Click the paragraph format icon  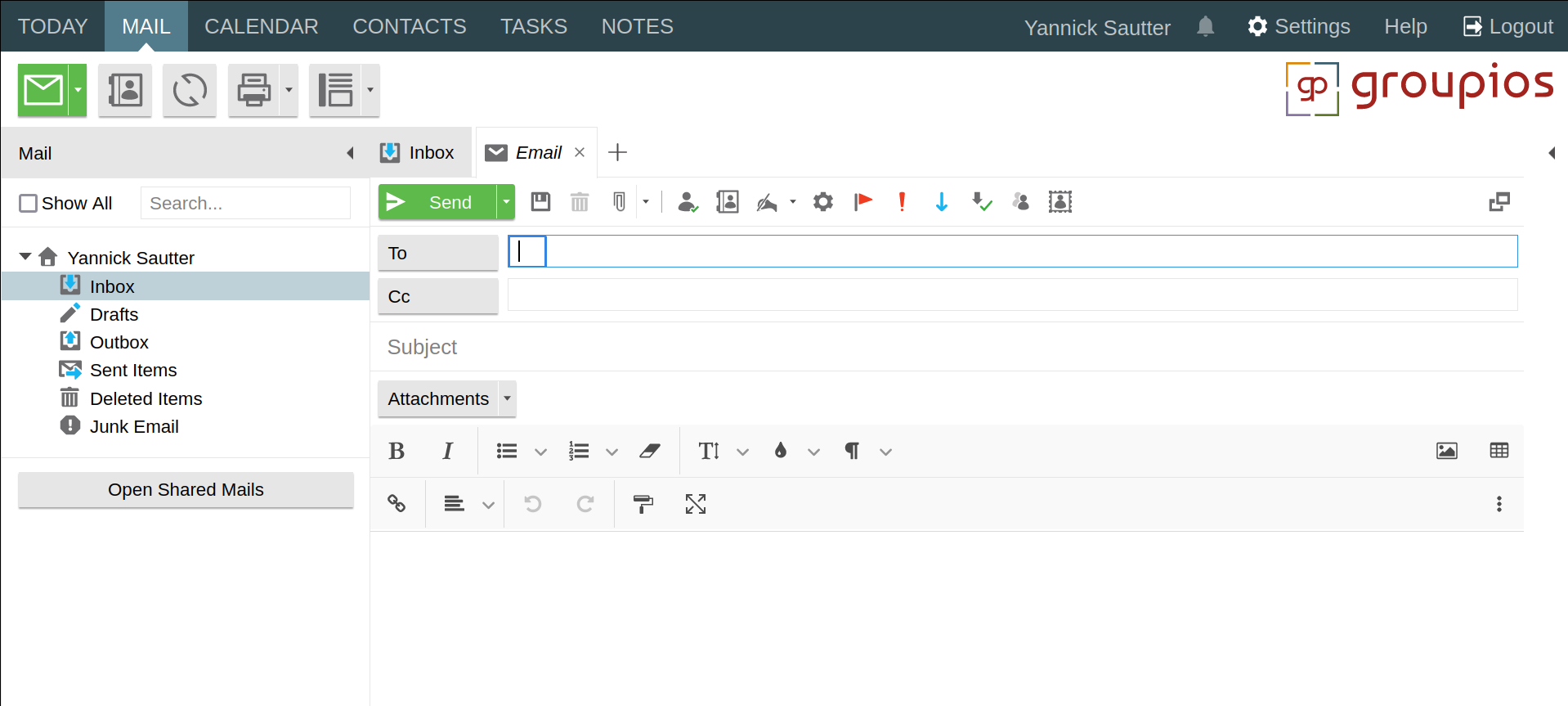pyautogui.click(x=852, y=451)
